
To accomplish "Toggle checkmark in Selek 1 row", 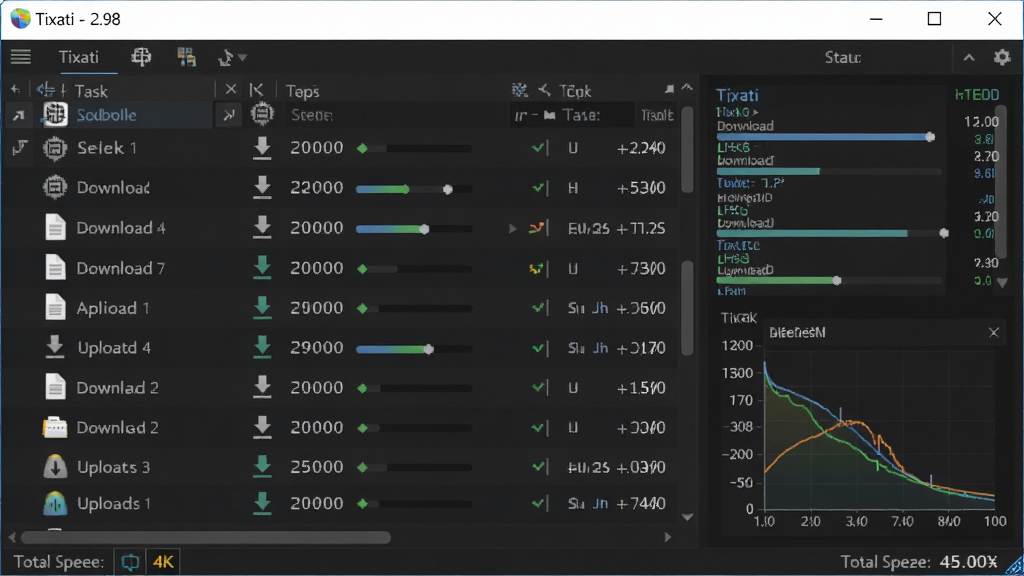I will pyautogui.click(x=539, y=148).
